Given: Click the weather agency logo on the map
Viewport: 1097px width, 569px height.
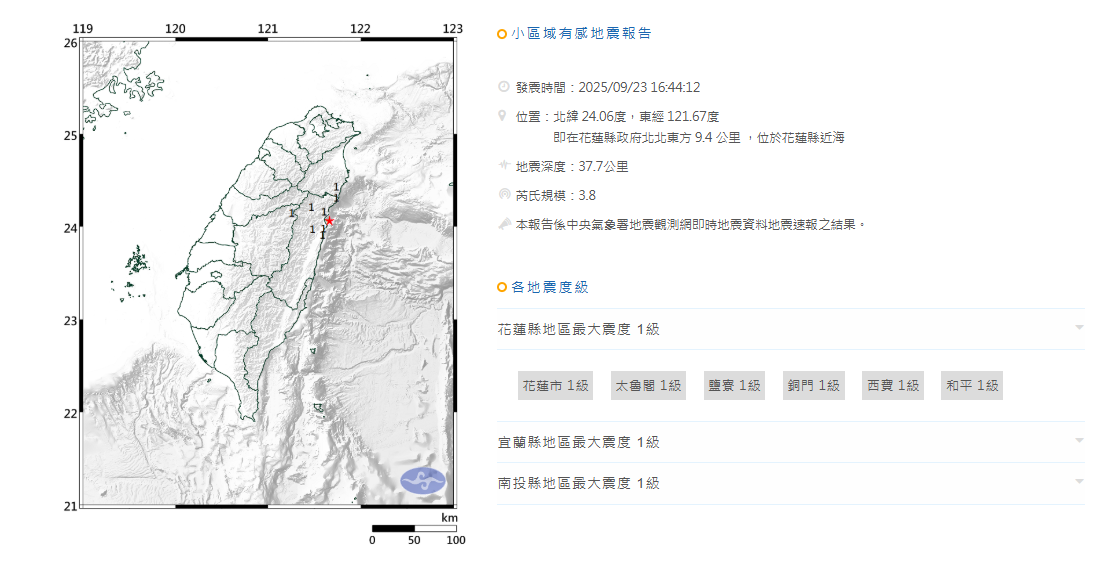Looking at the screenshot, I should [424, 480].
